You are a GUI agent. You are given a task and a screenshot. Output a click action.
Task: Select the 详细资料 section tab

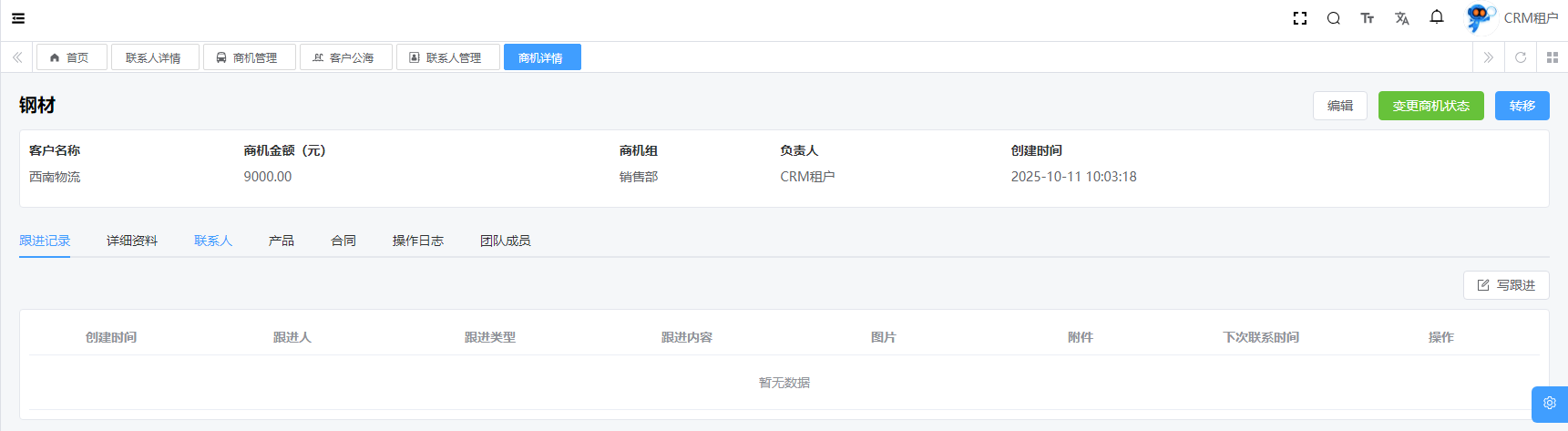pos(132,241)
